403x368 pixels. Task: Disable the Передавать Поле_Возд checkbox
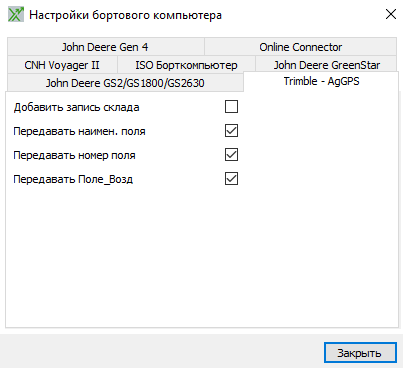[x=231, y=179]
